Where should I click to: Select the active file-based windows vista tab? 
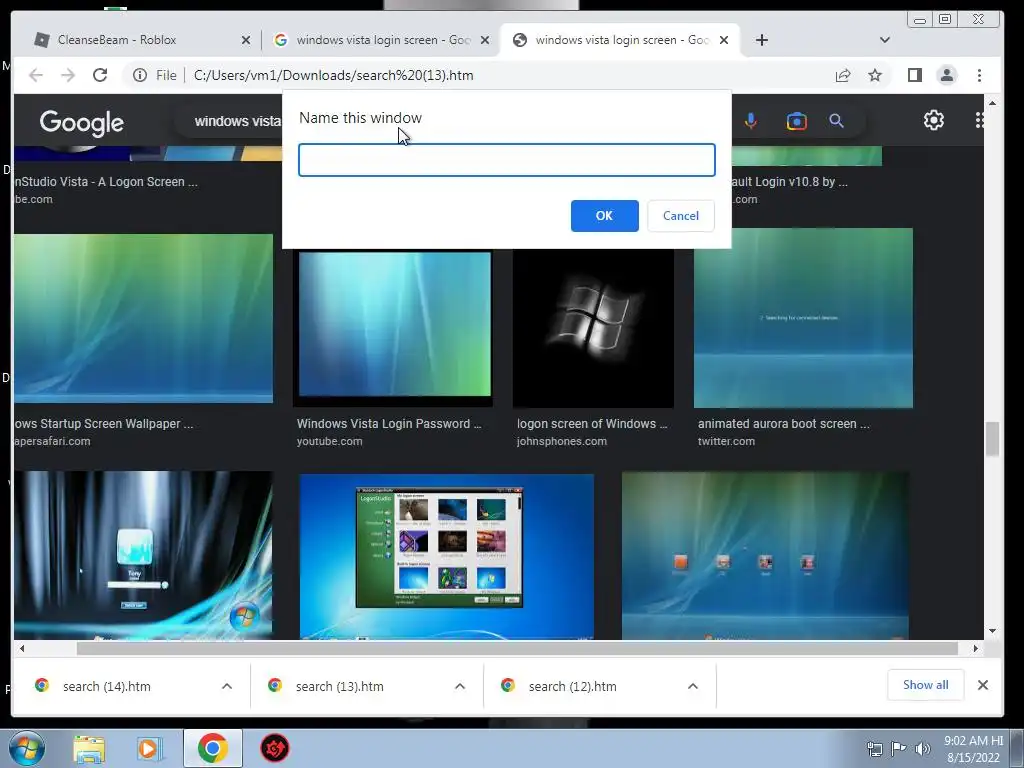point(620,40)
